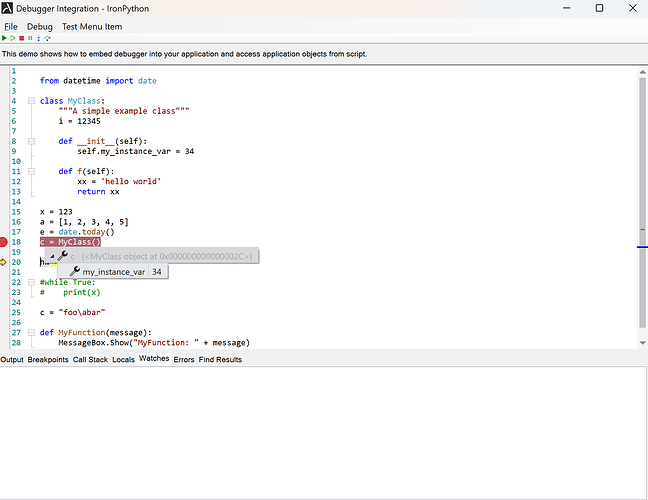Collapse the #while True comment fold at line 22

(x=31, y=282)
